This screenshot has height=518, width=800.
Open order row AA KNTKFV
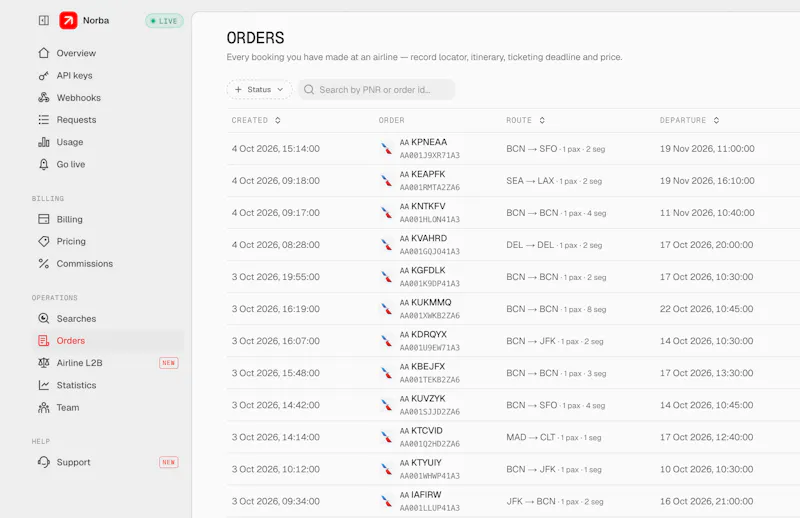513,213
